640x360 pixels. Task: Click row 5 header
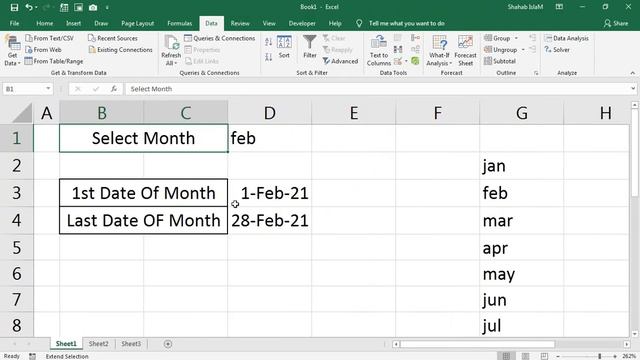[16, 247]
